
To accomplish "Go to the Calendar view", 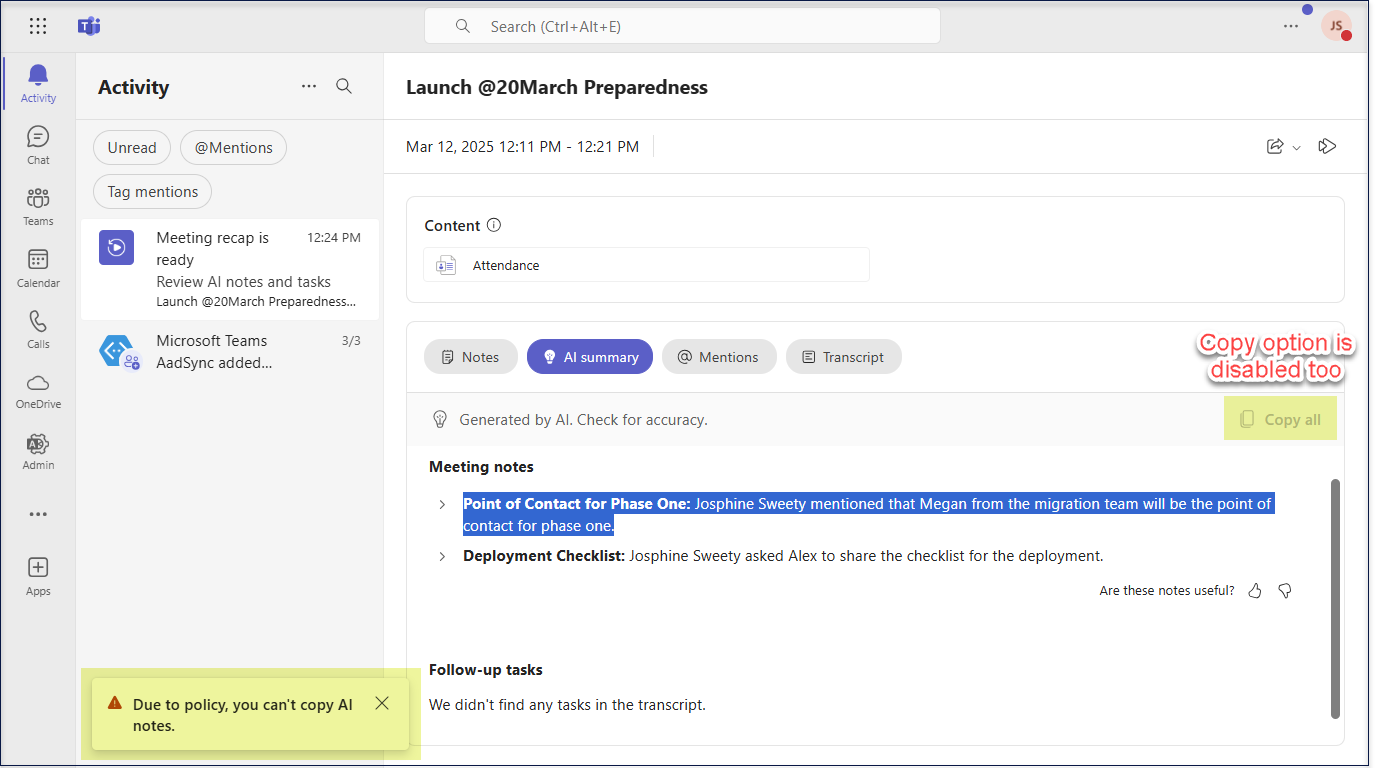I will pos(38,267).
